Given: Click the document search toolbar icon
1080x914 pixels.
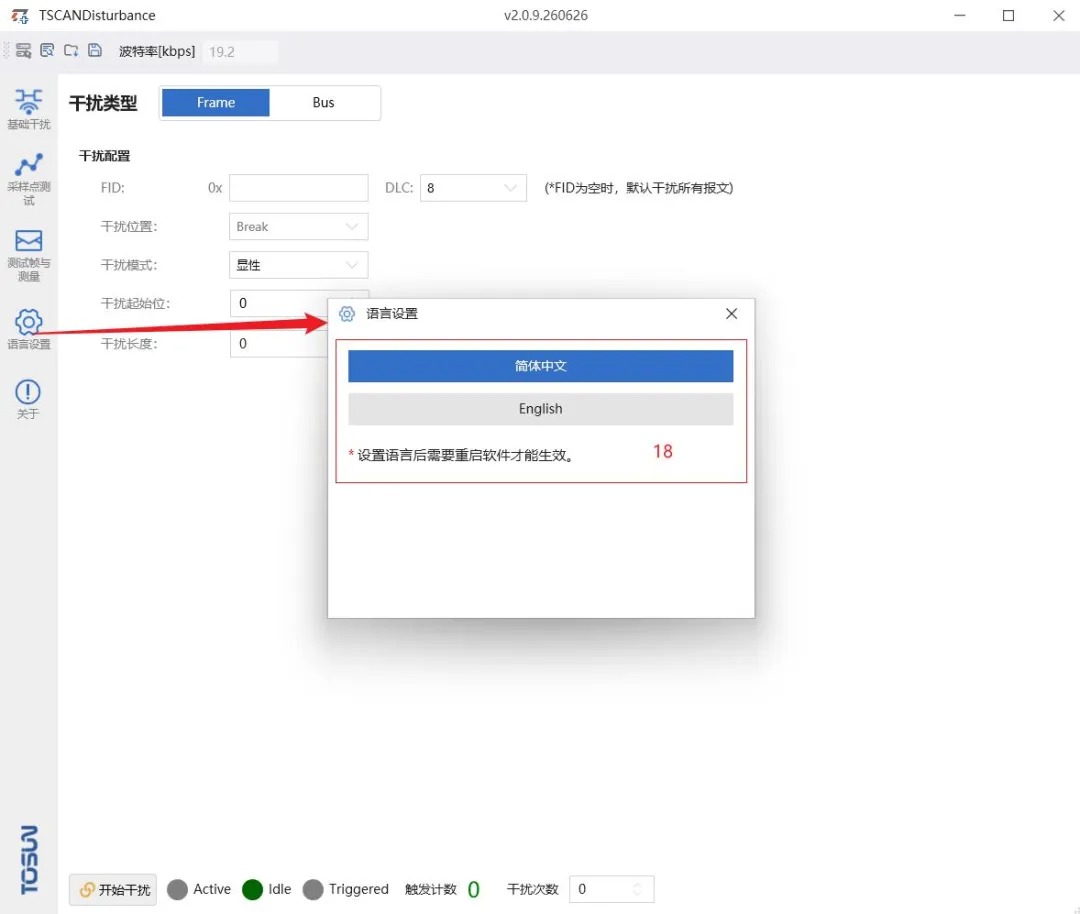Looking at the screenshot, I should (47, 50).
